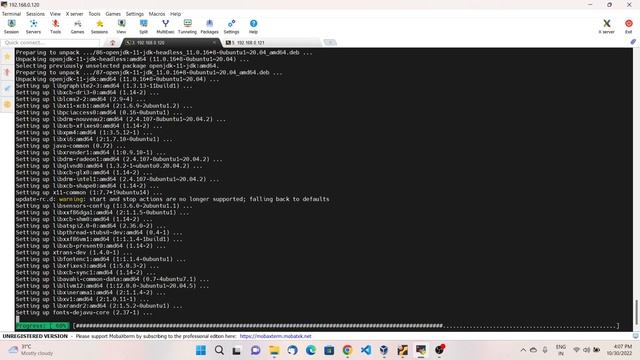640x360 pixels.
Task: Click the View toolbar icon
Action: tap(121, 27)
